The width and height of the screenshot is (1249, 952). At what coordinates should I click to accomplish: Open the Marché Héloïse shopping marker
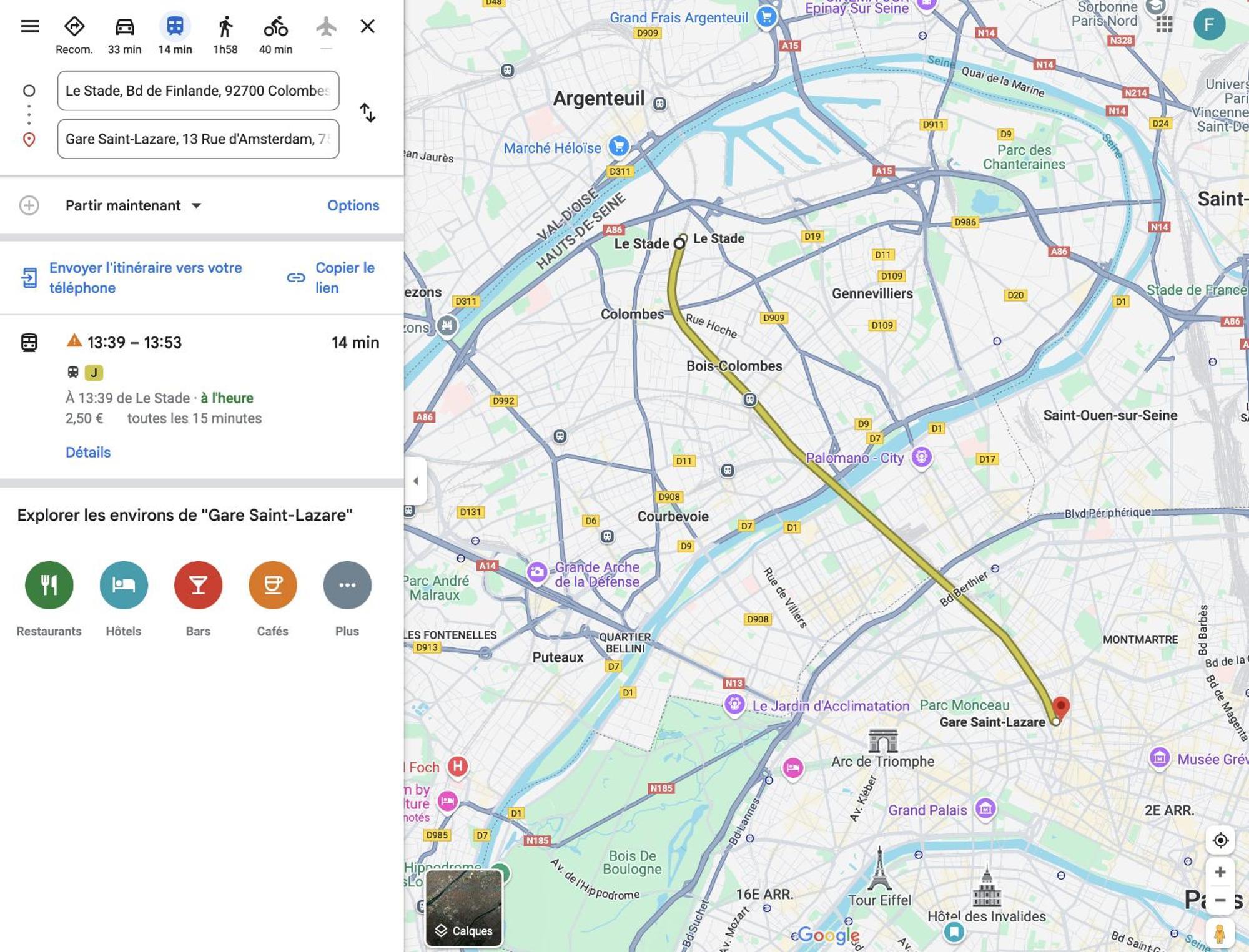619,147
